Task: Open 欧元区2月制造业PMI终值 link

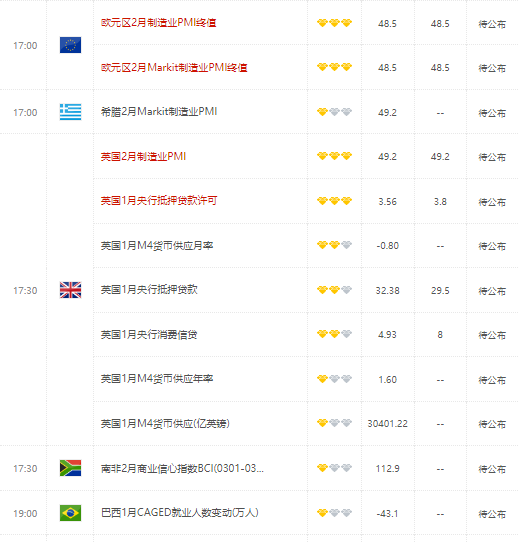Action: tap(159, 23)
